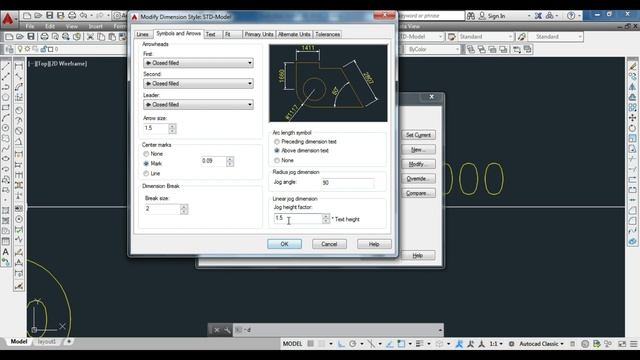
Task: Click Set Current in Dimension Style Manager
Action: point(418,135)
